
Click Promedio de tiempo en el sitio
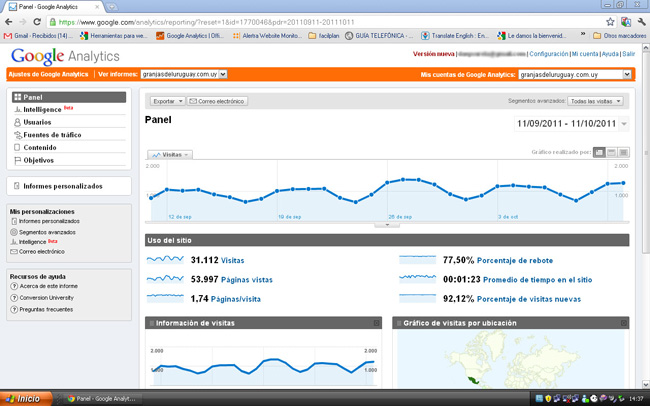tap(538, 280)
